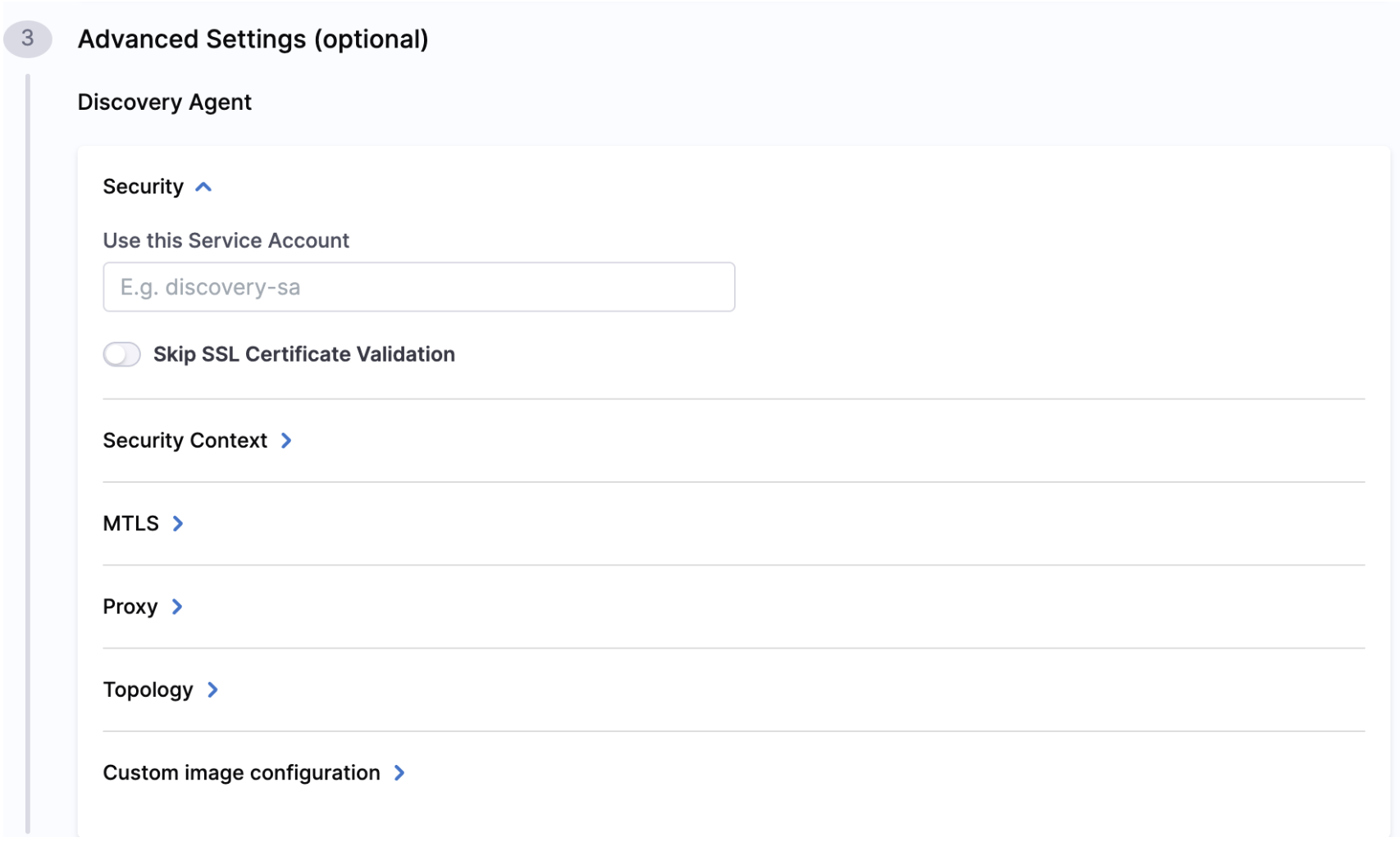Click the chevron arrow next to MTLS
The height and width of the screenshot is (860, 1400).
tap(178, 524)
